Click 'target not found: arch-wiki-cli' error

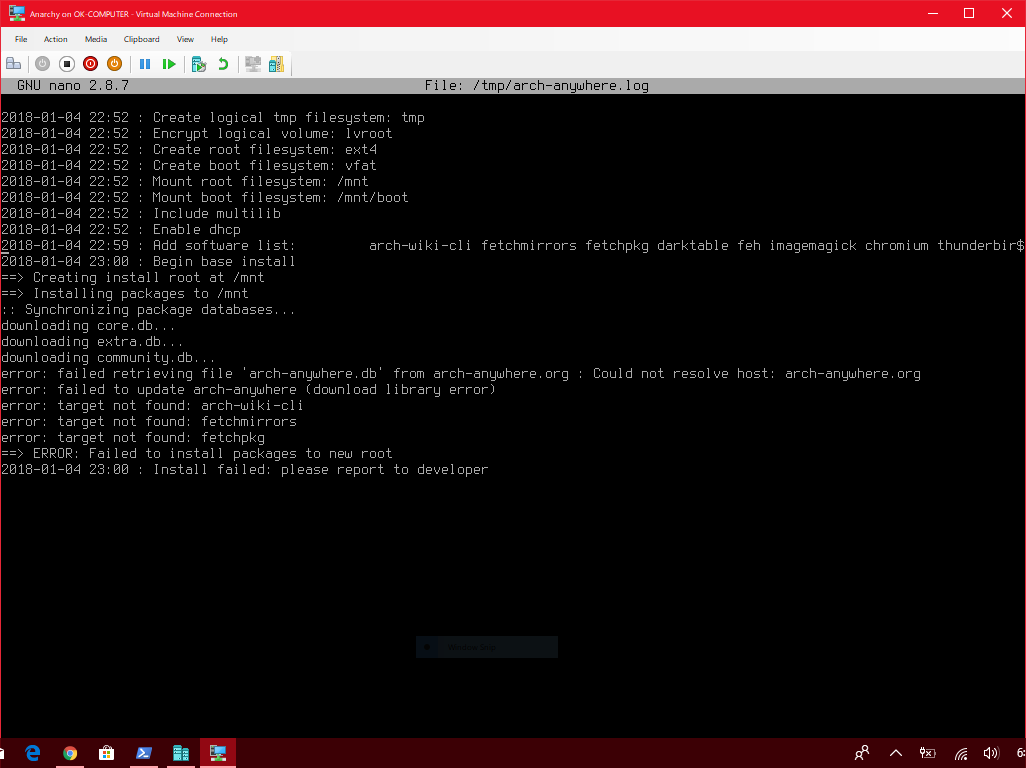tap(152, 406)
